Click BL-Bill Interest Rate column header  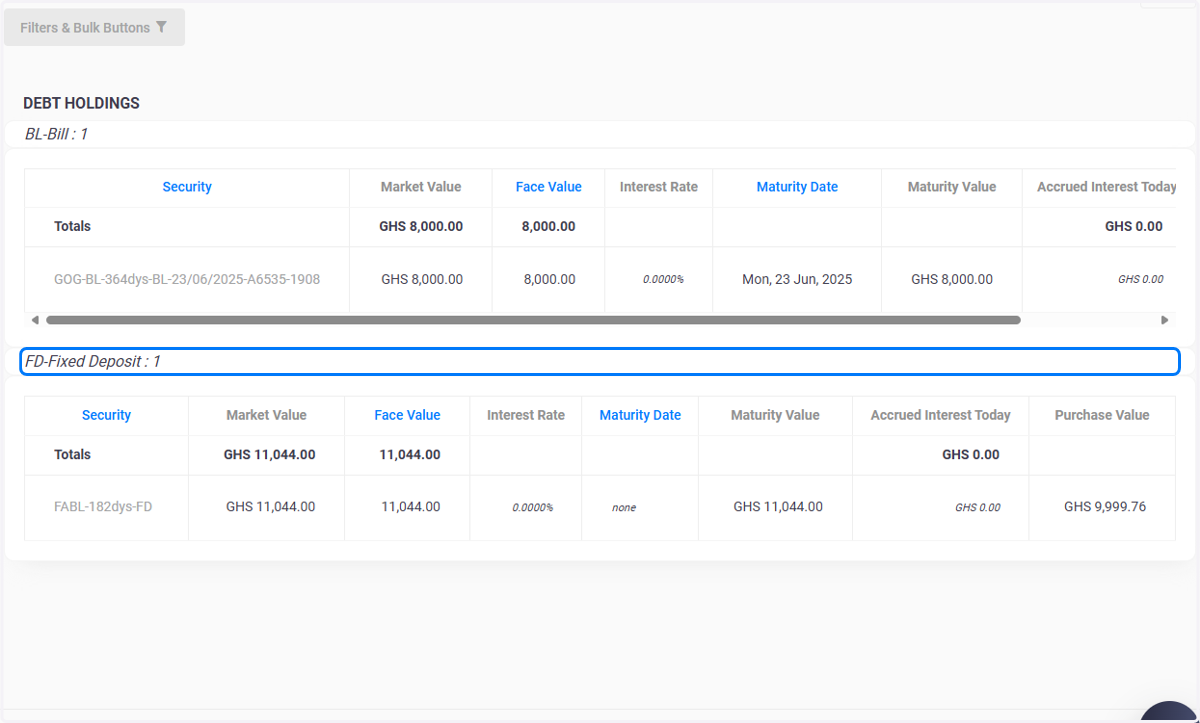[659, 187]
